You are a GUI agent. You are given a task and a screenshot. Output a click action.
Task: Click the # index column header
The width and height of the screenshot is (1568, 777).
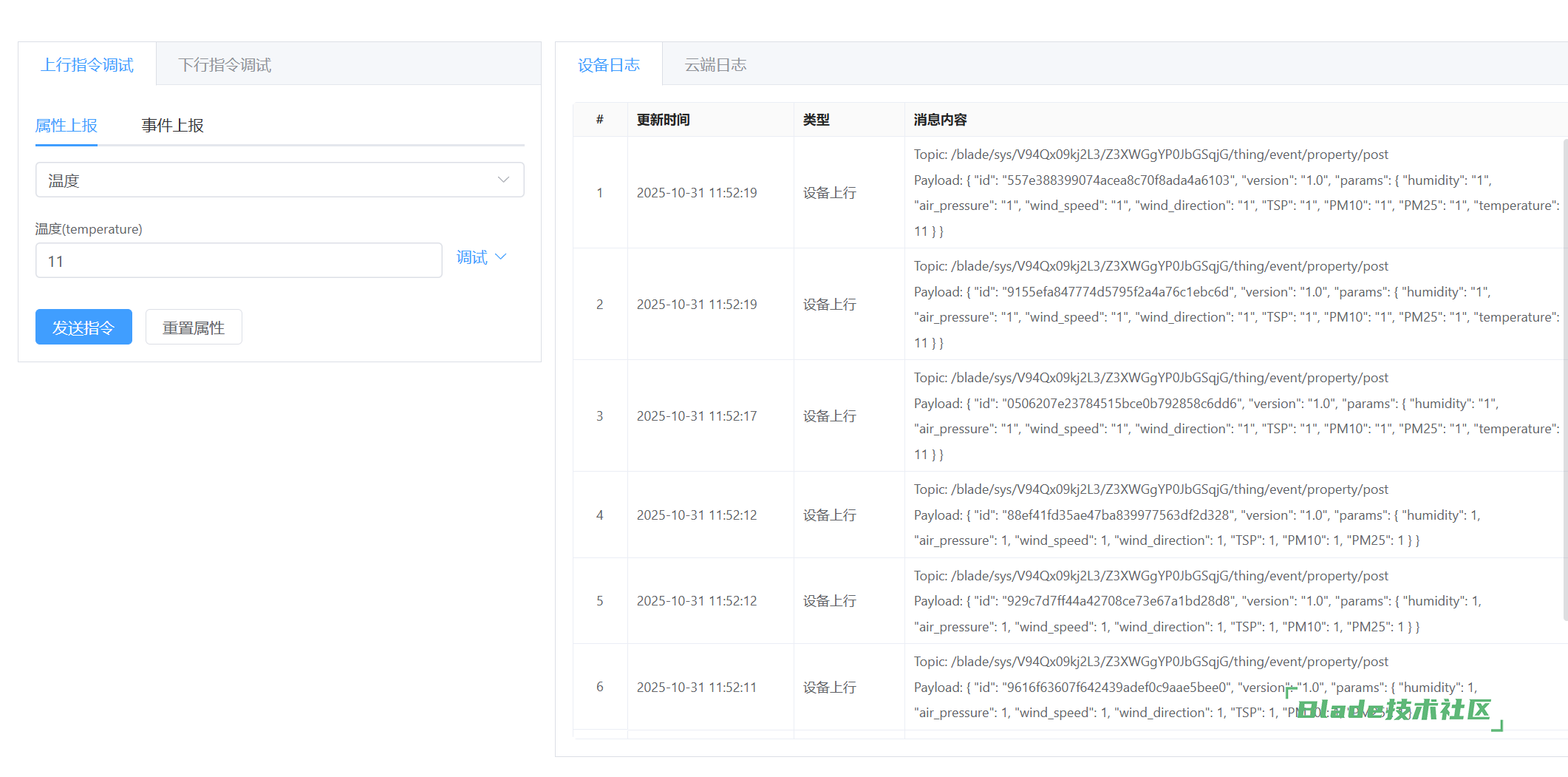600,120
